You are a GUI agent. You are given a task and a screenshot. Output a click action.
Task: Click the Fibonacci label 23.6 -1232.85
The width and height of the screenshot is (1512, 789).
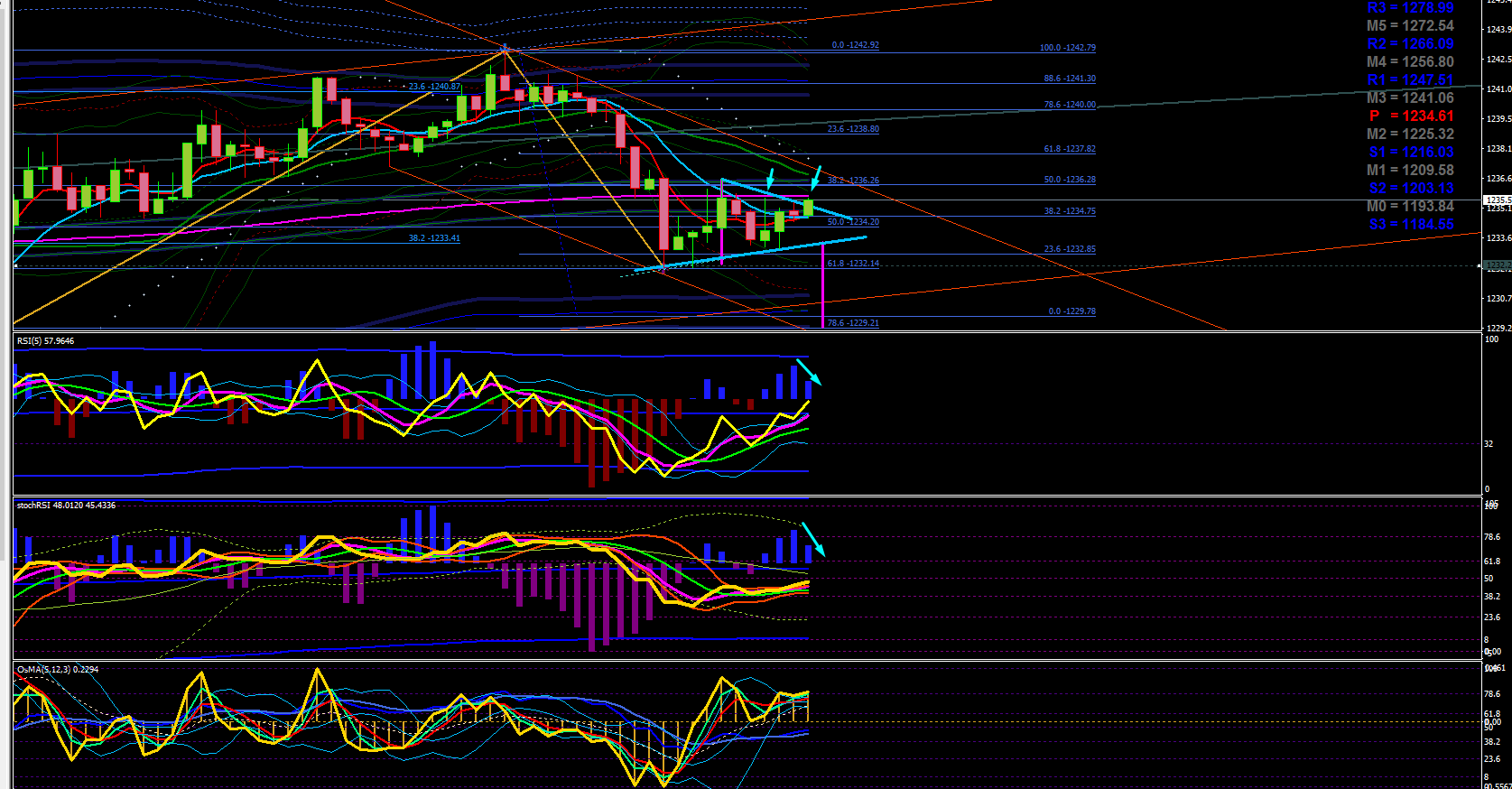[1070, 249]
